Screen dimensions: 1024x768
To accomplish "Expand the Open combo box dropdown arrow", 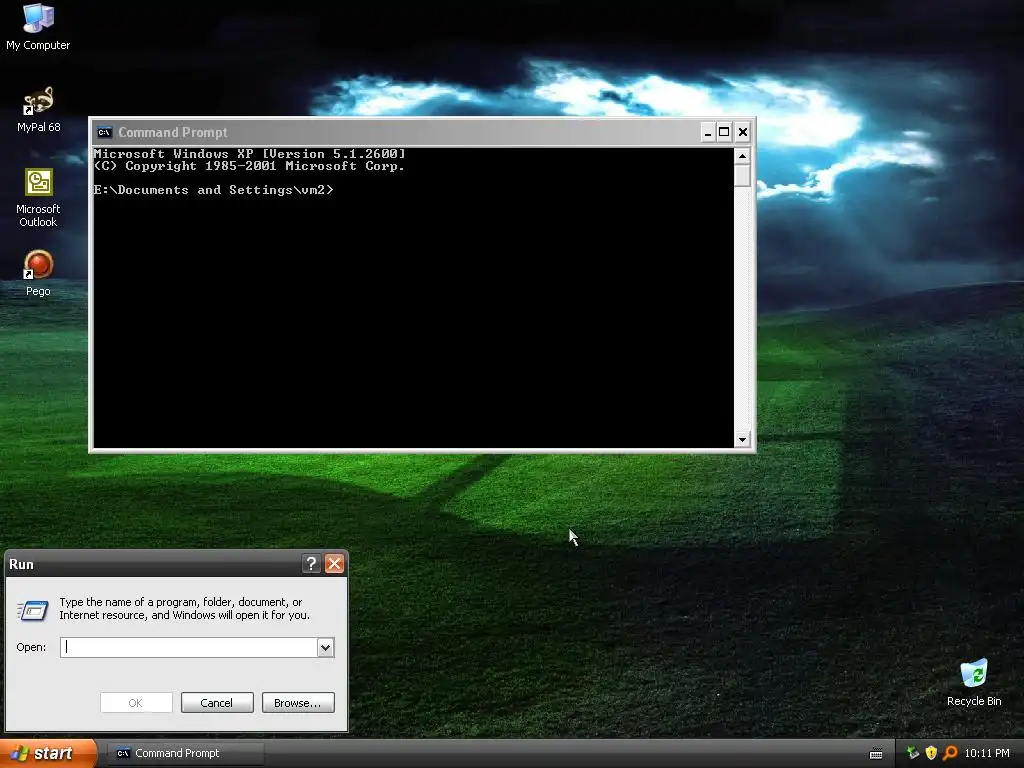I will pos(325,647).
